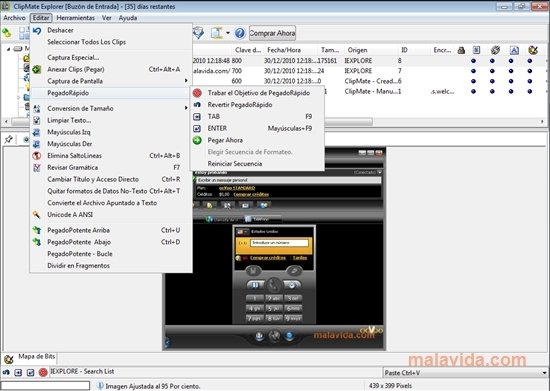
Task: Click the clip preview image
Action: point(274,249)
